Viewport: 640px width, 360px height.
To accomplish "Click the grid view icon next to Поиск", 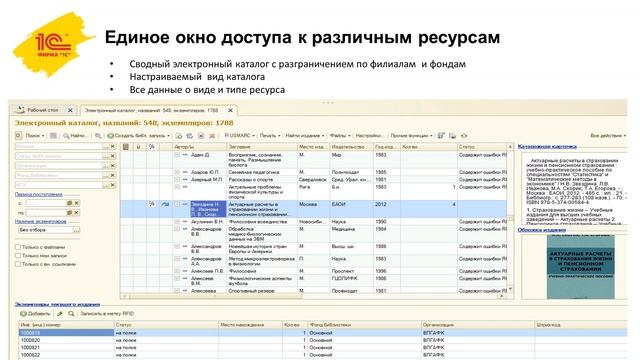I will 53,136.
